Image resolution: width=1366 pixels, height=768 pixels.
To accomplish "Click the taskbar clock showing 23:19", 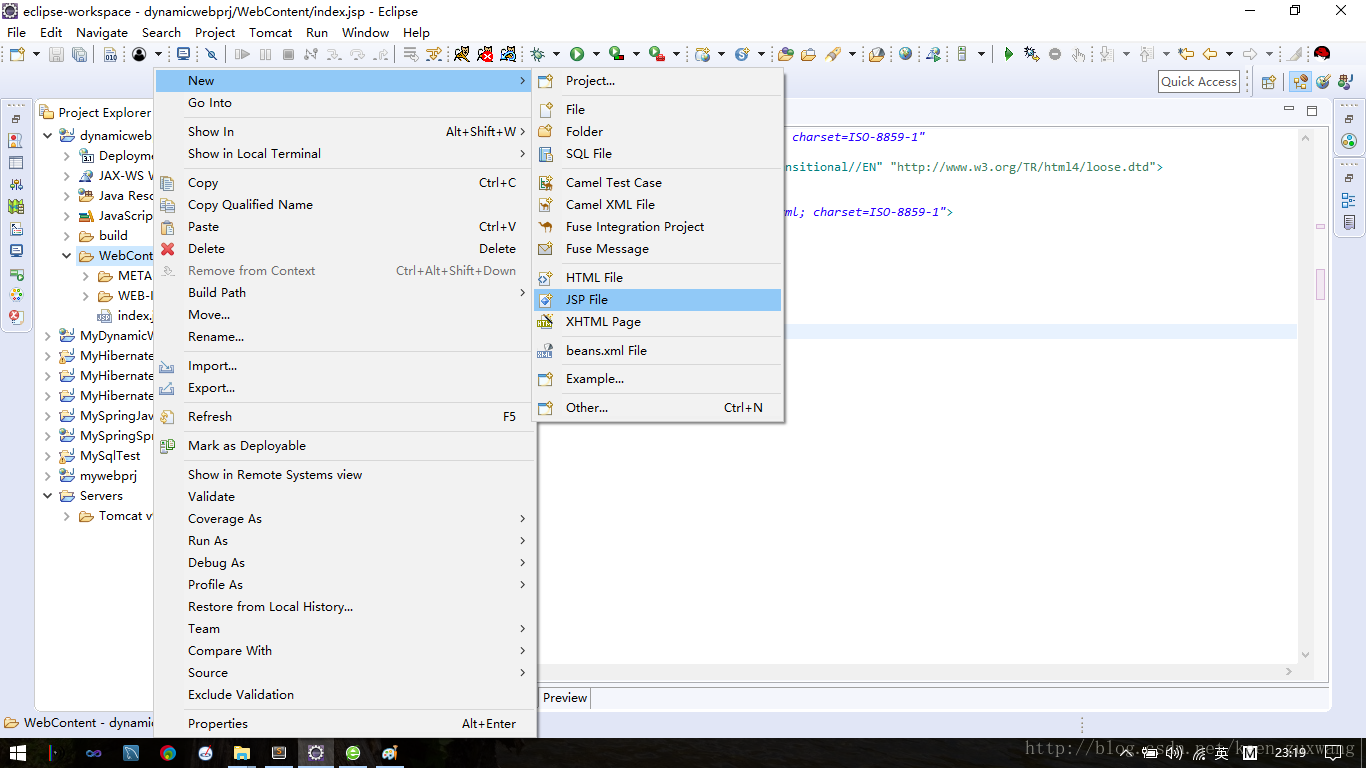I will pyautogui.click(x=1290, y=753).
